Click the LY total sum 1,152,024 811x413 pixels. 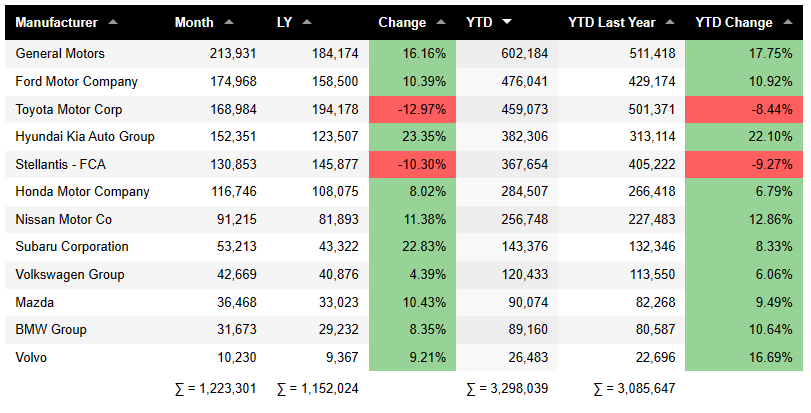[x=316, y=388]
